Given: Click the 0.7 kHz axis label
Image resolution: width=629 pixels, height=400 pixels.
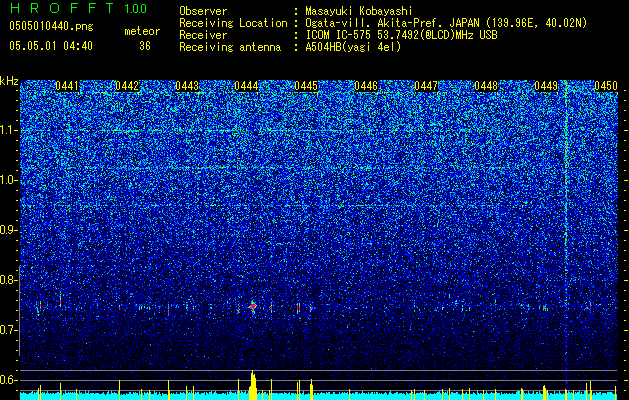Looking at the screenshot, I should (x=7, y=330).
